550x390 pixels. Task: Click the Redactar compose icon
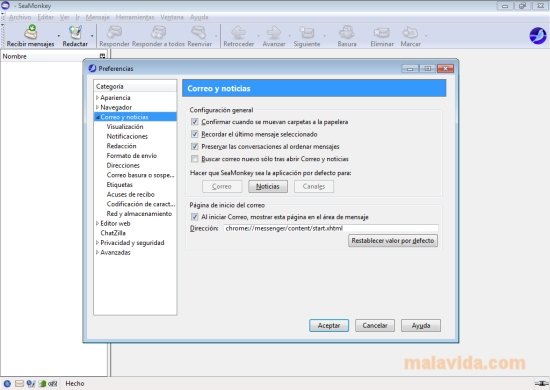[x=75, y=32]
